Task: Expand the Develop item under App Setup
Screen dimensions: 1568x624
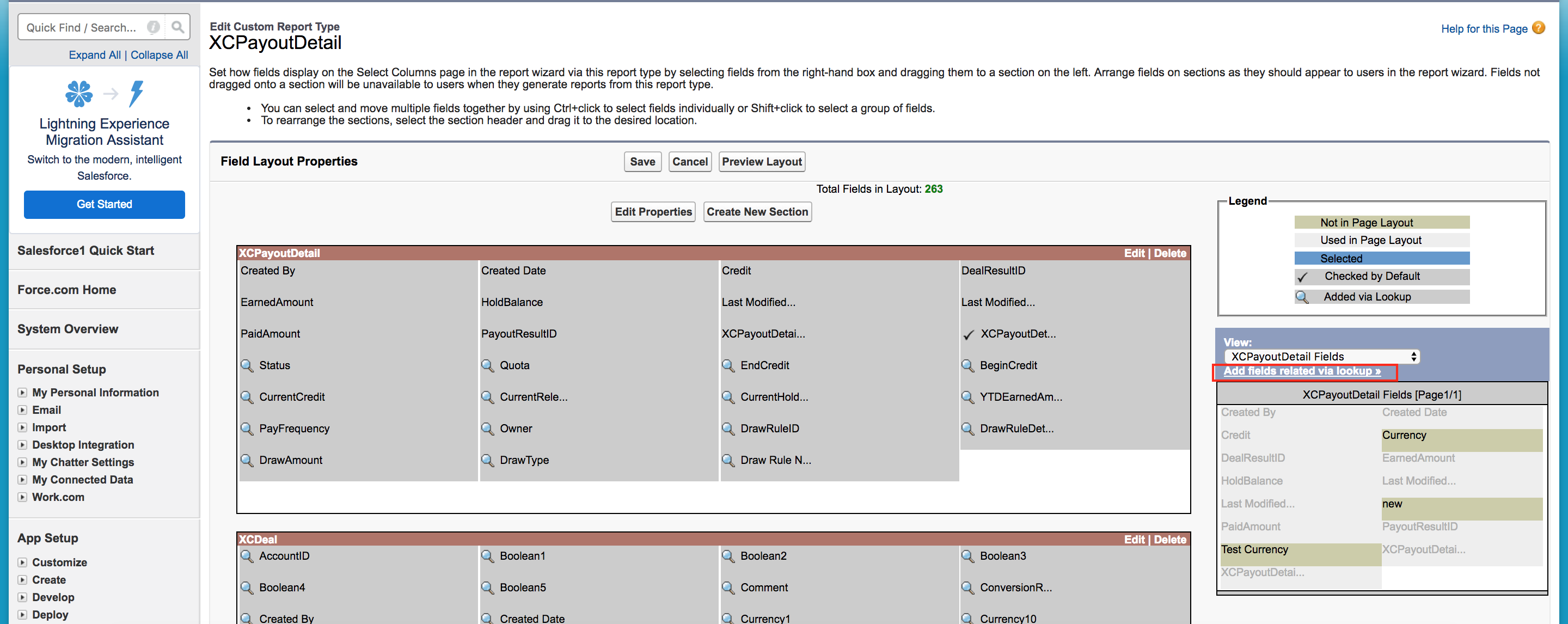Action: pos(22,597)
